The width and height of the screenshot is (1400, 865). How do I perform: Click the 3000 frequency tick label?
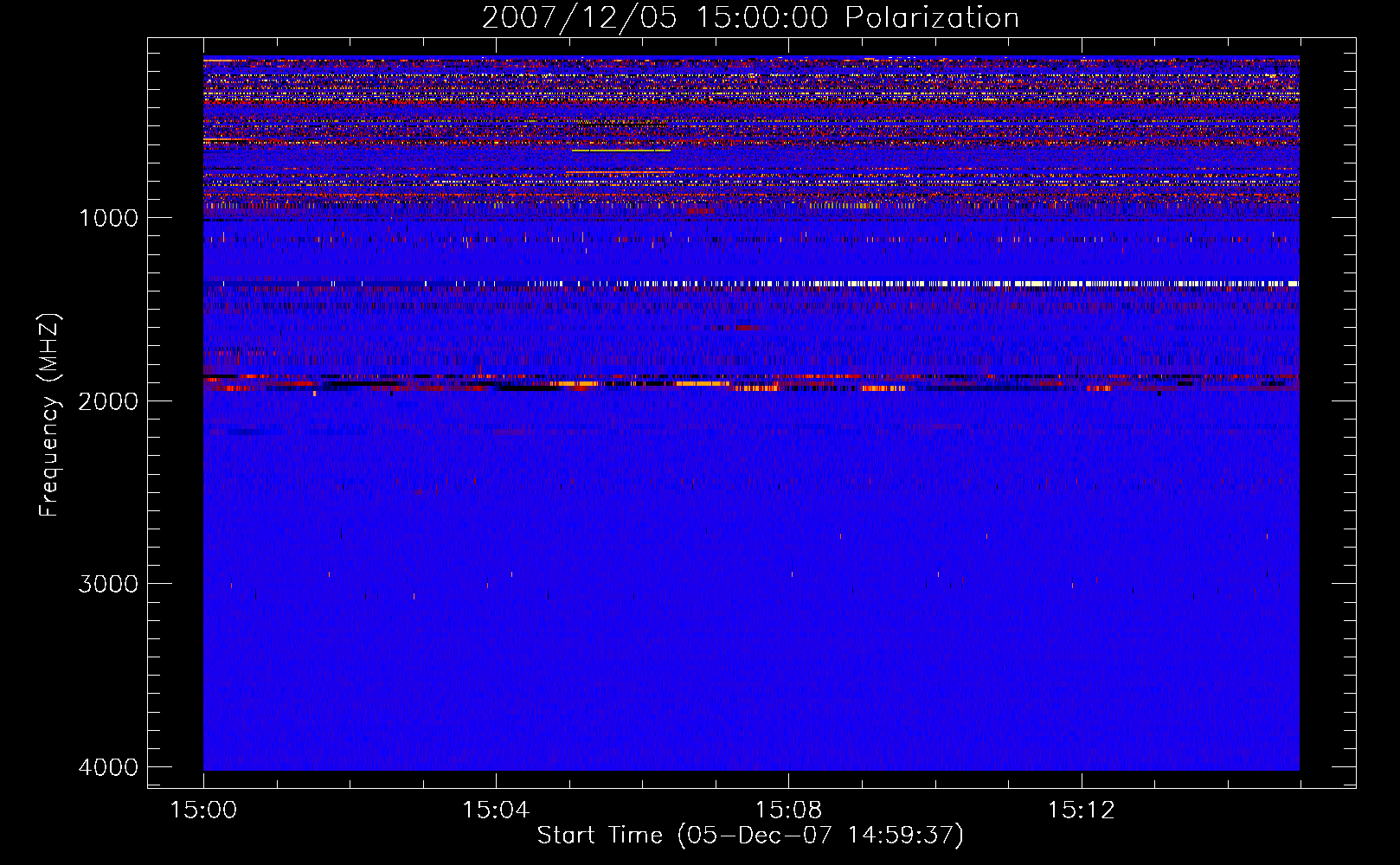coord(108,584)
